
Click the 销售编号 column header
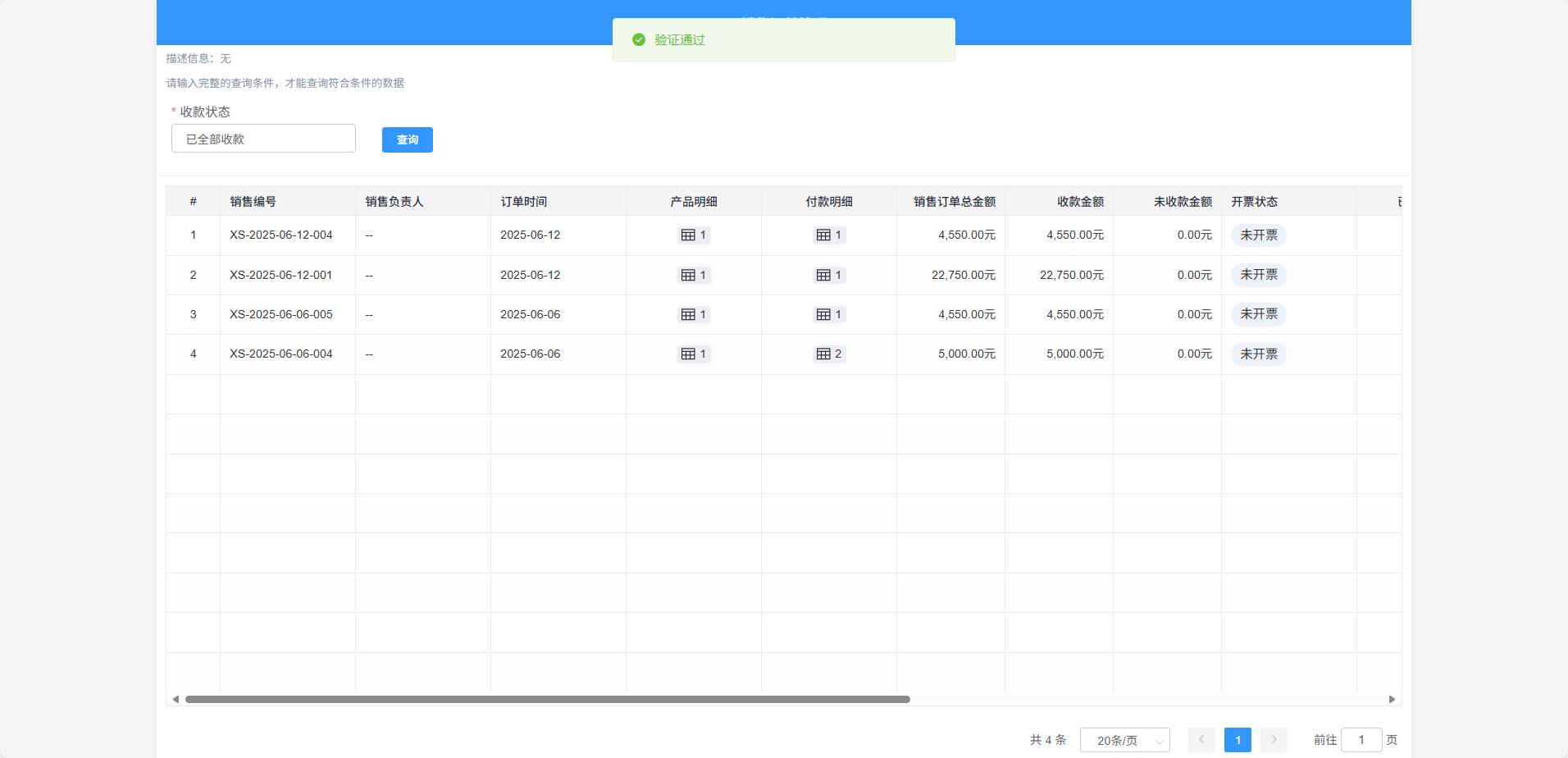pyautogui.click(x=253, y=202)
